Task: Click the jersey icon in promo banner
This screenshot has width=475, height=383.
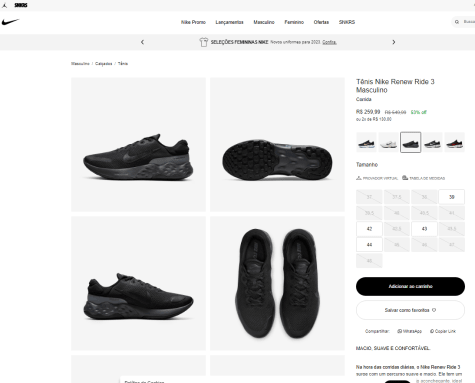Action: [x=204, y=42]
